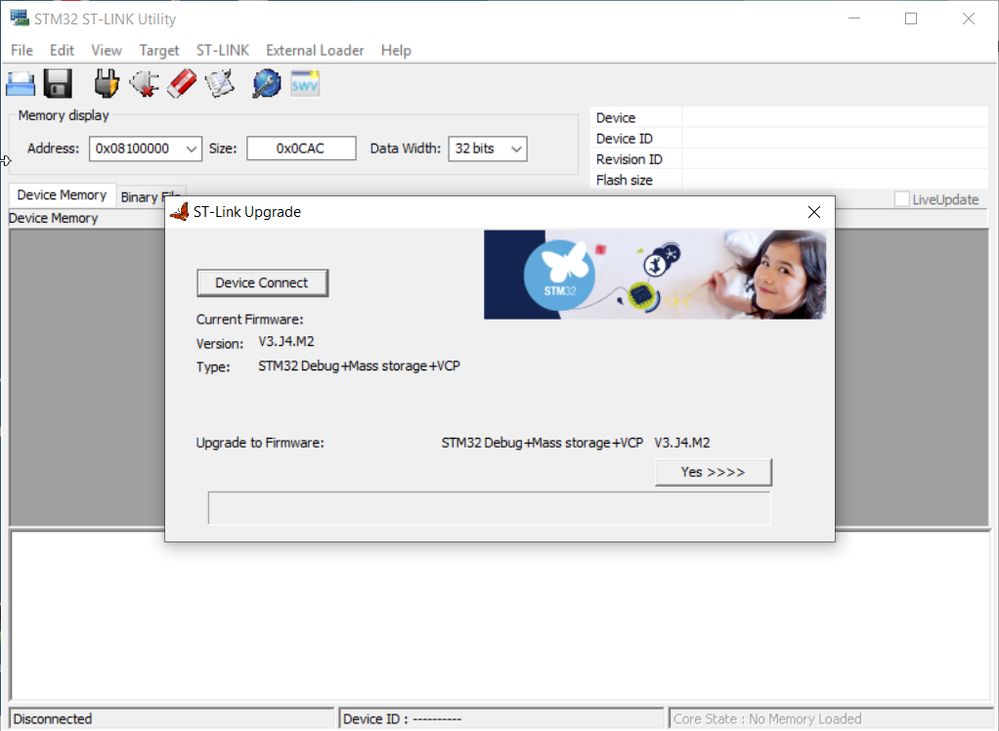Open the View menu
The height and width of the screenshot is (731, 999).
coord(106,50)
